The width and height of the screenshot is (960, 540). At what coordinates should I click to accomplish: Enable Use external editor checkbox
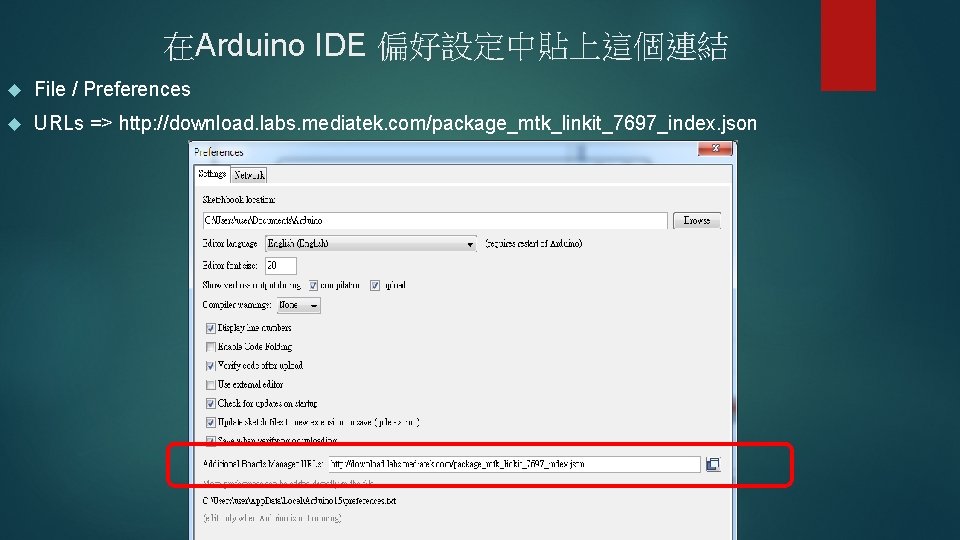click(x=211, y=385)
